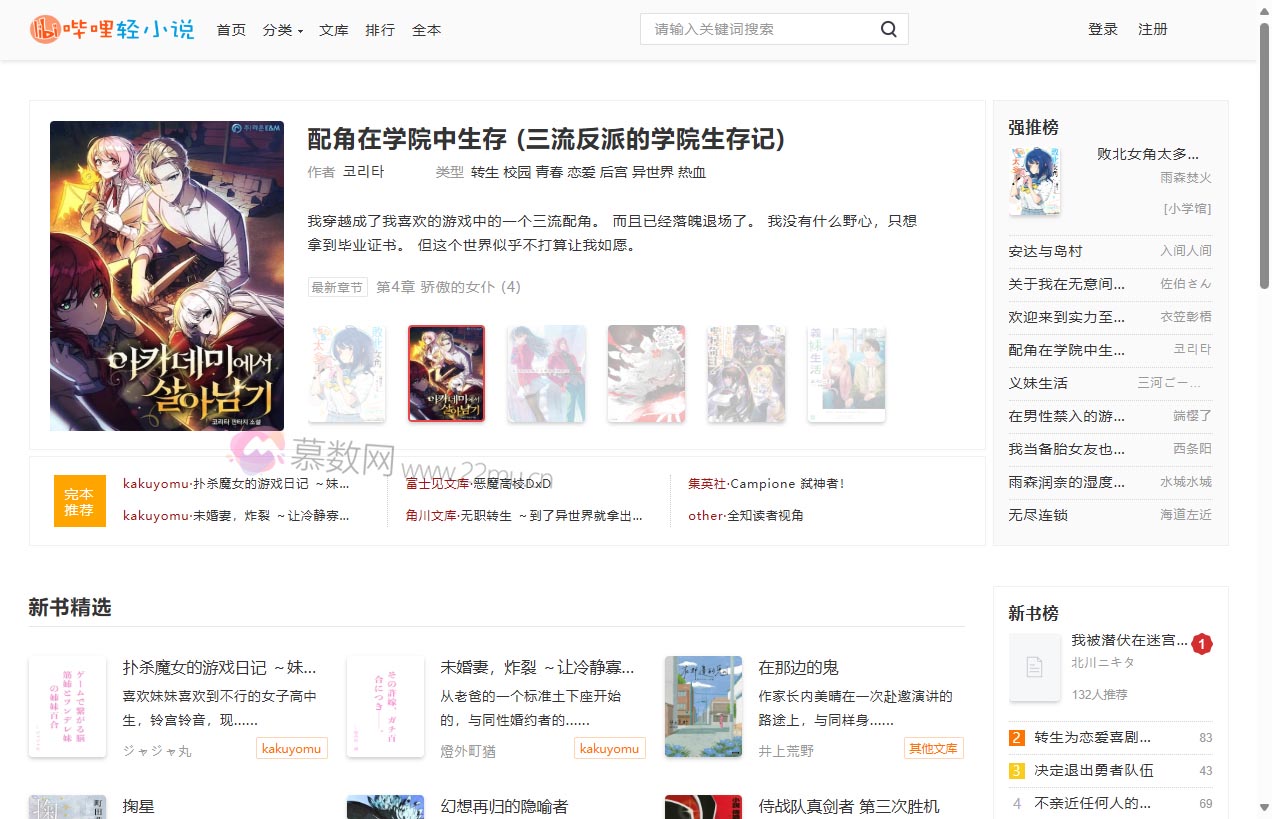Click the last carousel thumbnail 义妹生活
The height and width of the screenshot is (819, 1272).
point(846,374)
